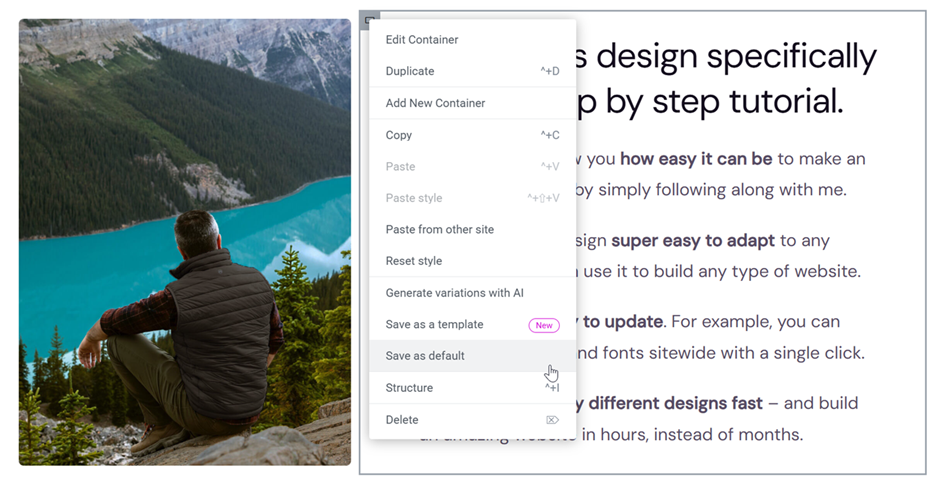The height and width of the screenshot is (496, 951).
Task: Click the bold text 'how easy it can be'
Action: click(x=696, y=159)
